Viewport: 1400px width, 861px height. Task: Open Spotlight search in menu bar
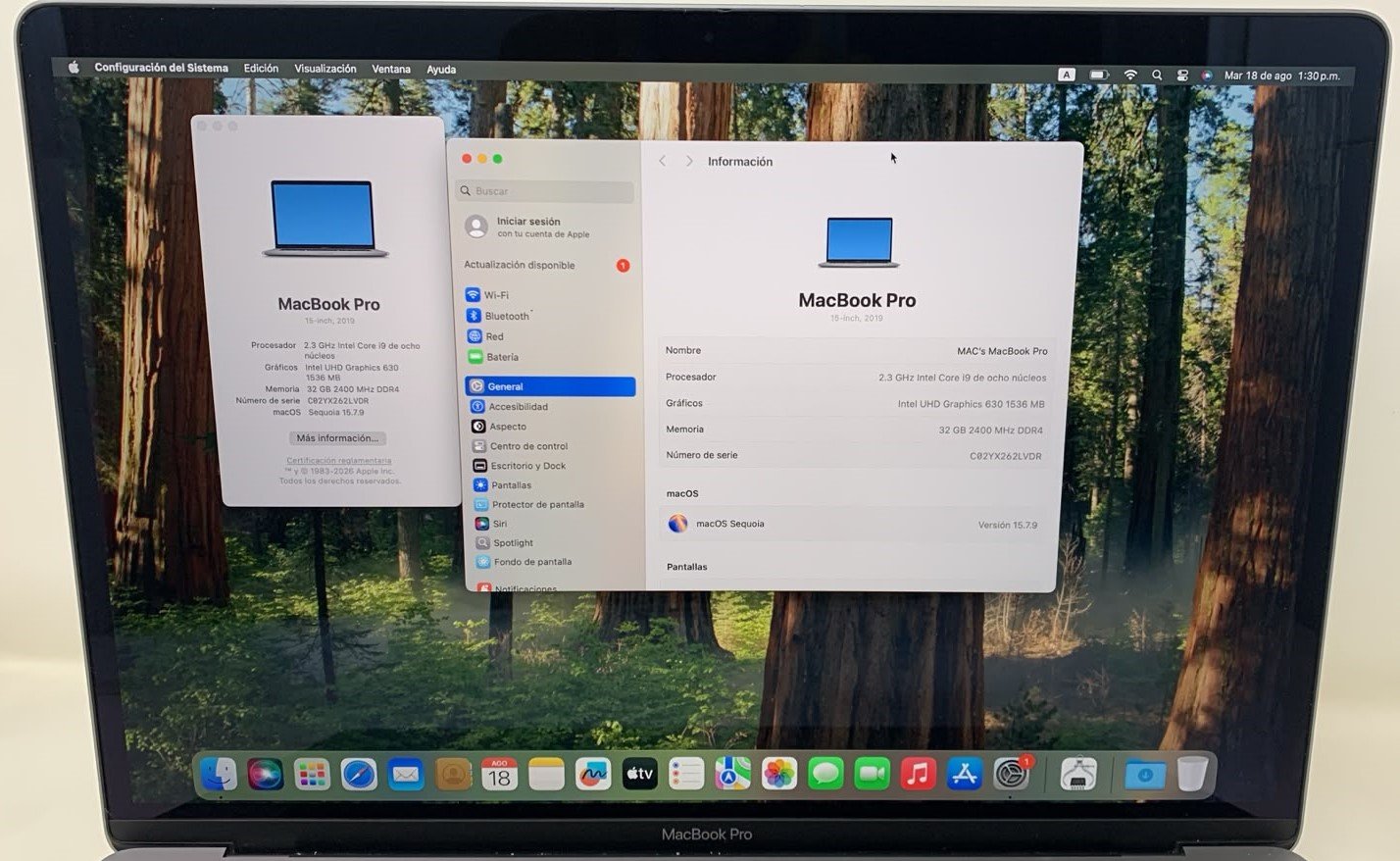(x=1157, y=76)
